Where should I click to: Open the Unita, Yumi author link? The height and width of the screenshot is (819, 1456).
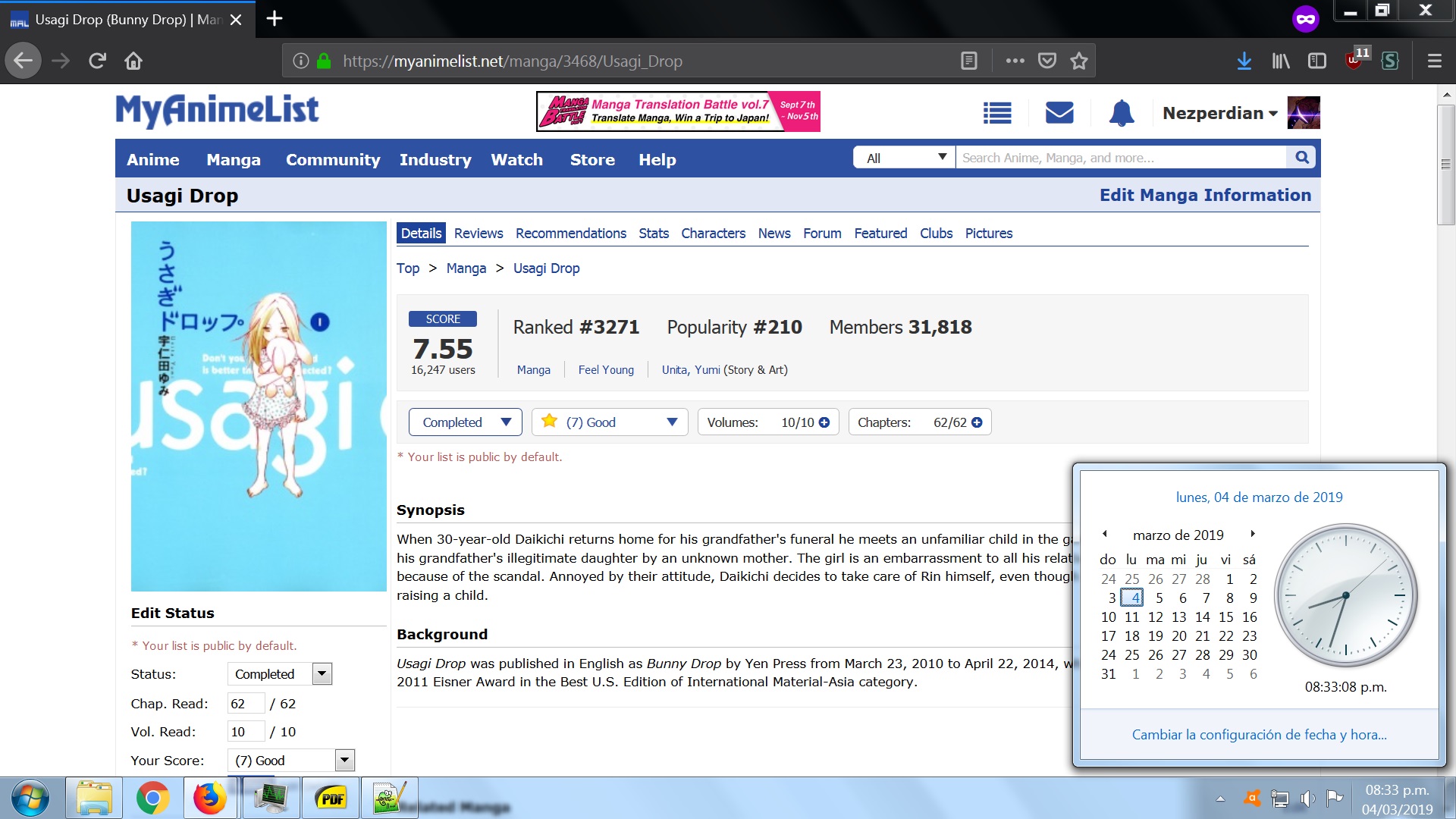(691, 370)
